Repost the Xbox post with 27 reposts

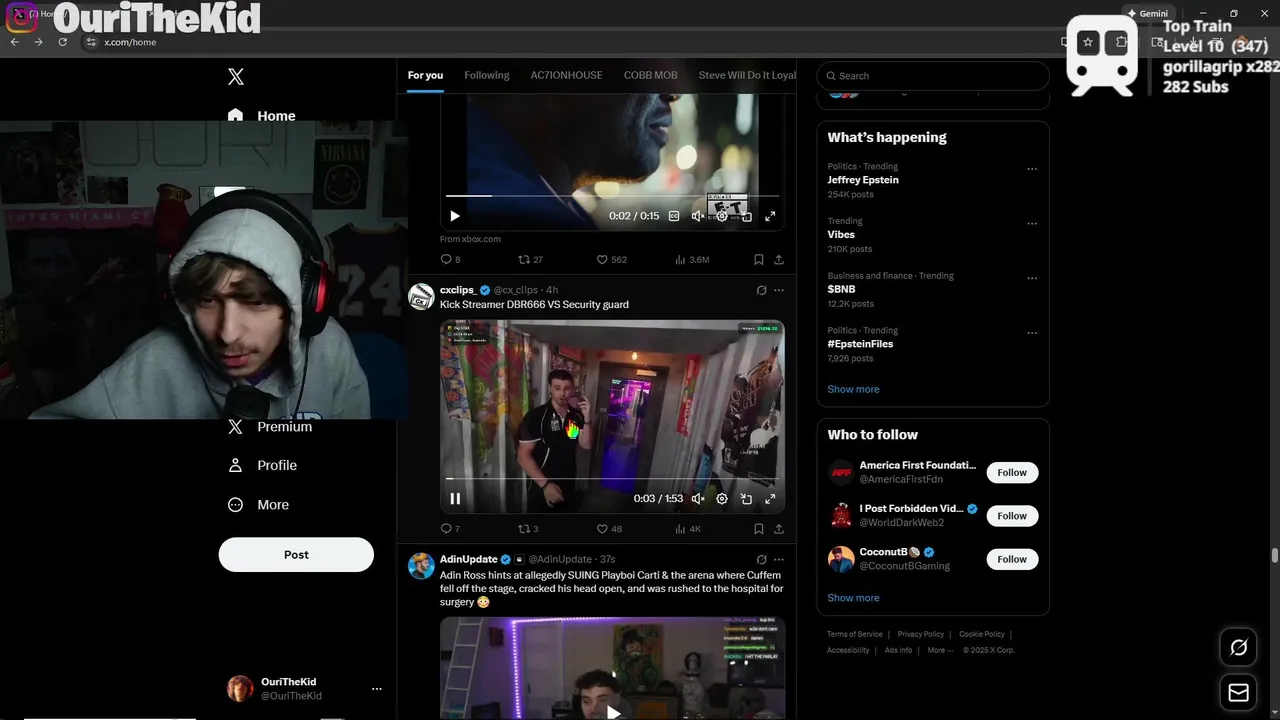coord(531,259)
